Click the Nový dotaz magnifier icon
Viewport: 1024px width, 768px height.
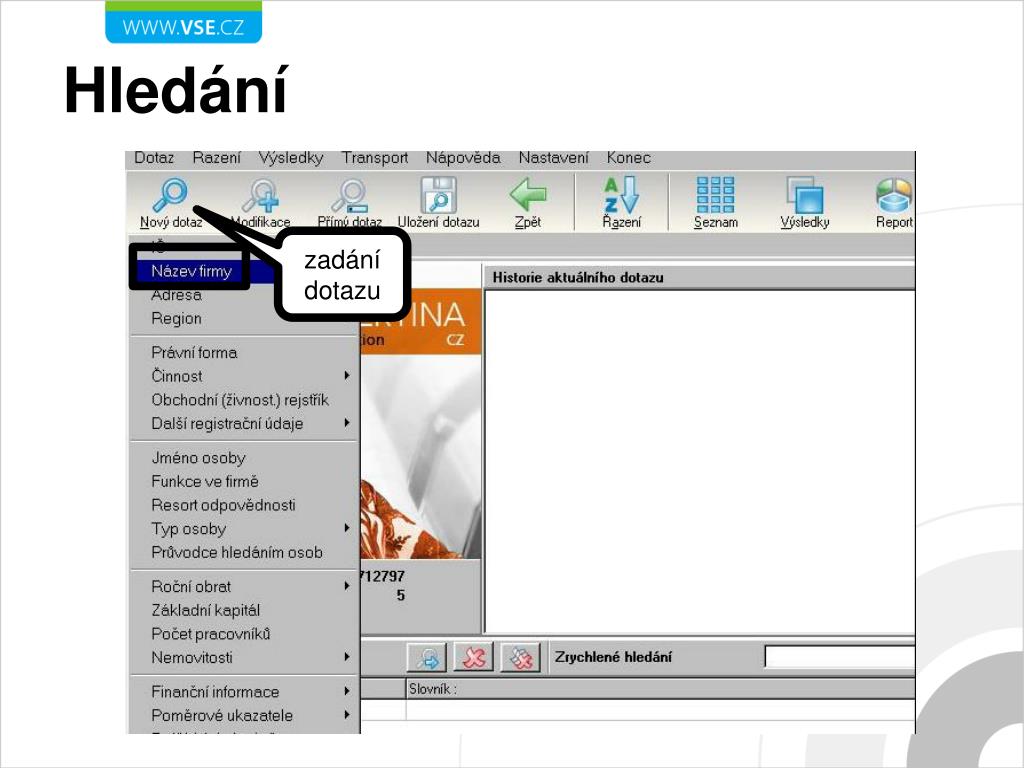170,195
